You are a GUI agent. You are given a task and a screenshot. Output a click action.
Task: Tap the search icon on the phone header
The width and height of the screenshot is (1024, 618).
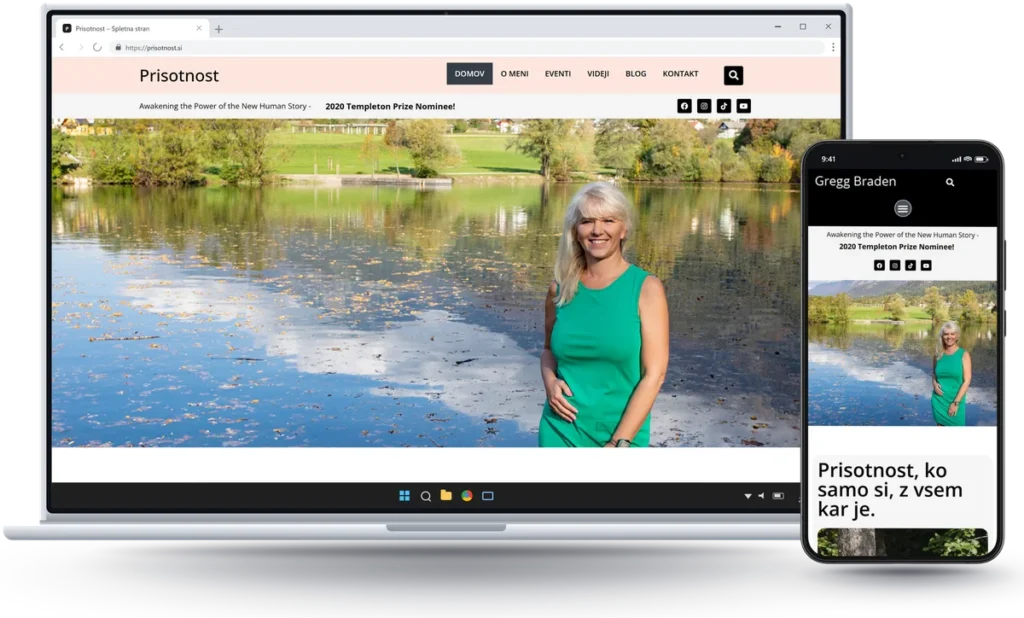coord(950,182)
